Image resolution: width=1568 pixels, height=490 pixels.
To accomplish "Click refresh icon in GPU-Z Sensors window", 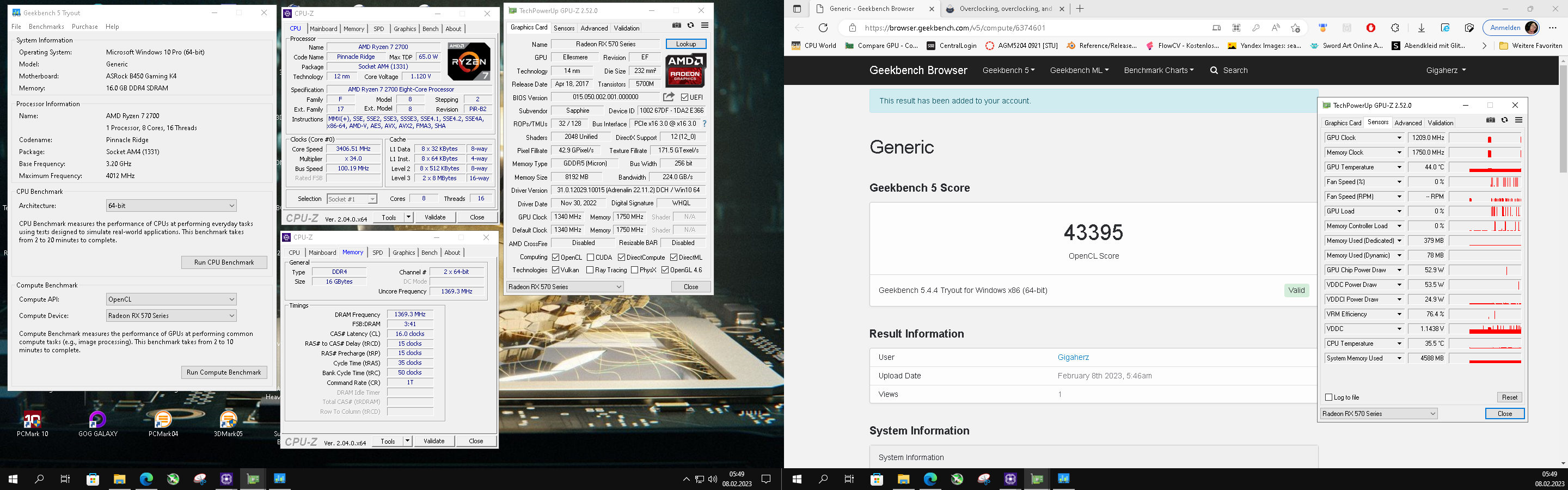I will (1504, 120).
